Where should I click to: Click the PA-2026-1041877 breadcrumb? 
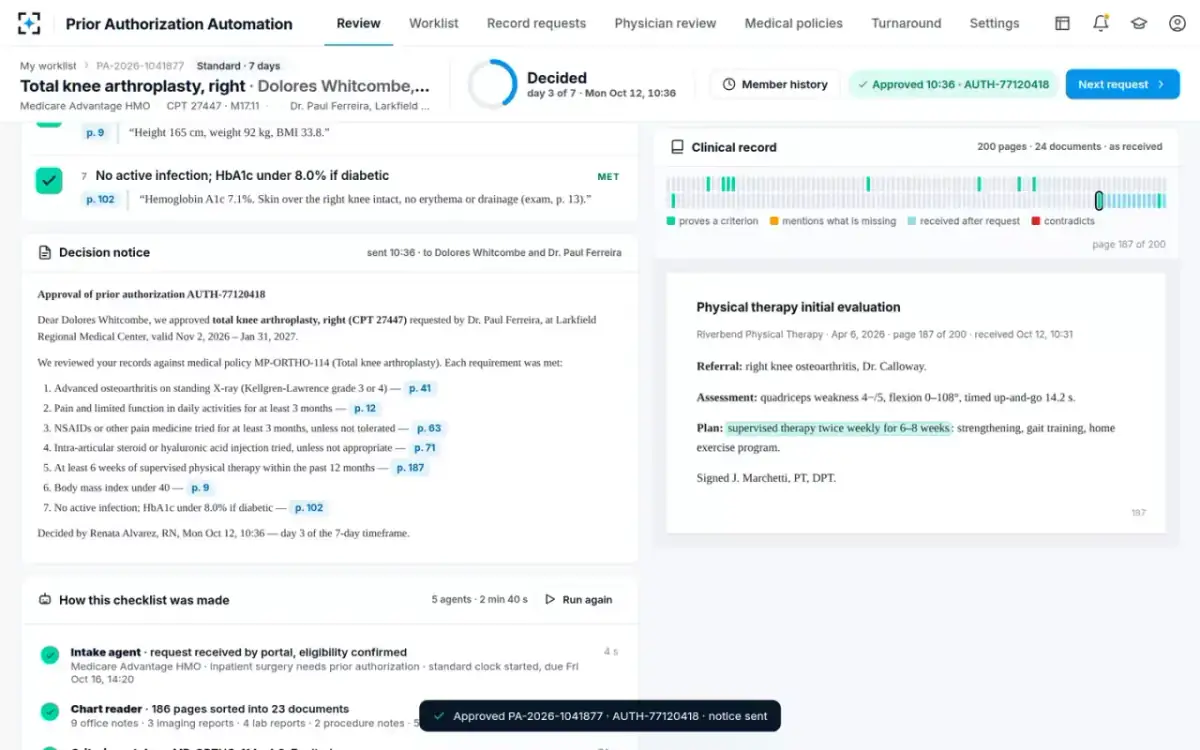click(x=140, y=66)
